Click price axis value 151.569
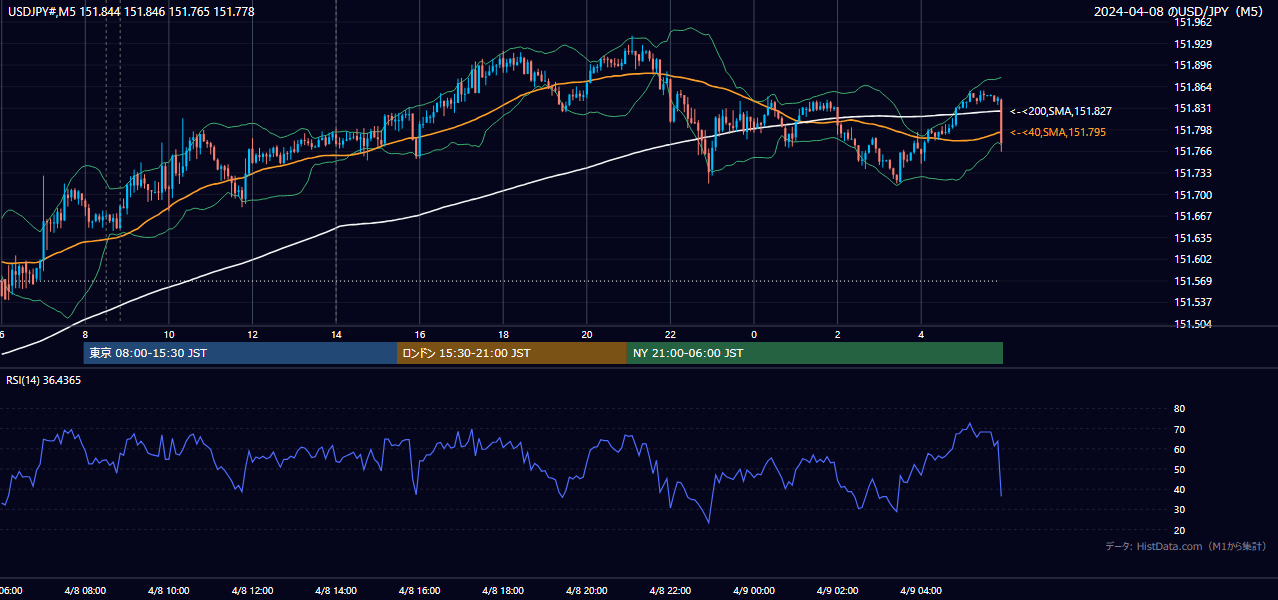The width and height of the screenshot is (1278, 600). (1192, 281)
